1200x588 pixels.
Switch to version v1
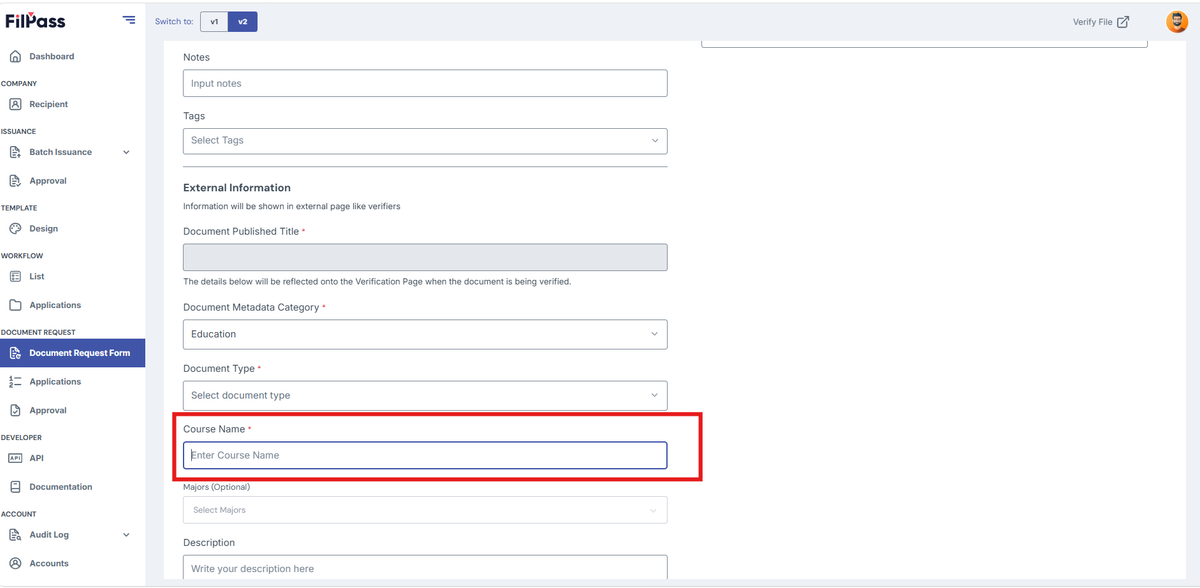(214, 21)
